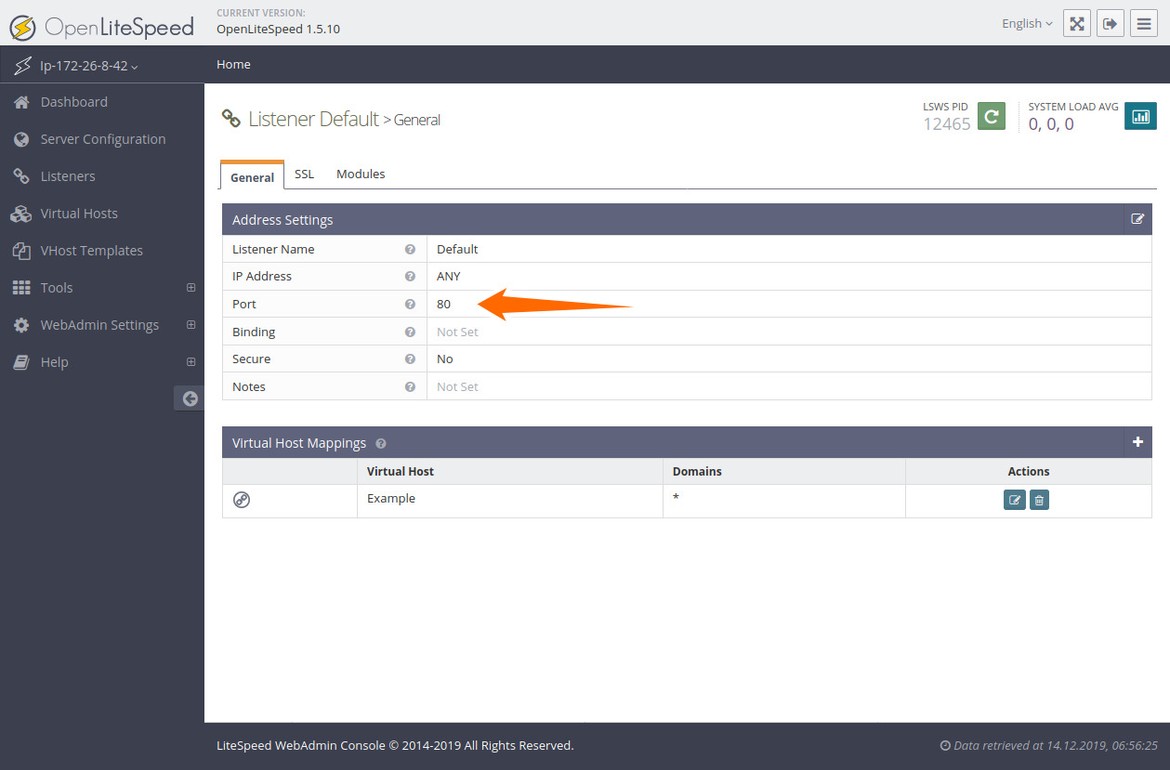Click the link icon in Example row

[241, 500]
